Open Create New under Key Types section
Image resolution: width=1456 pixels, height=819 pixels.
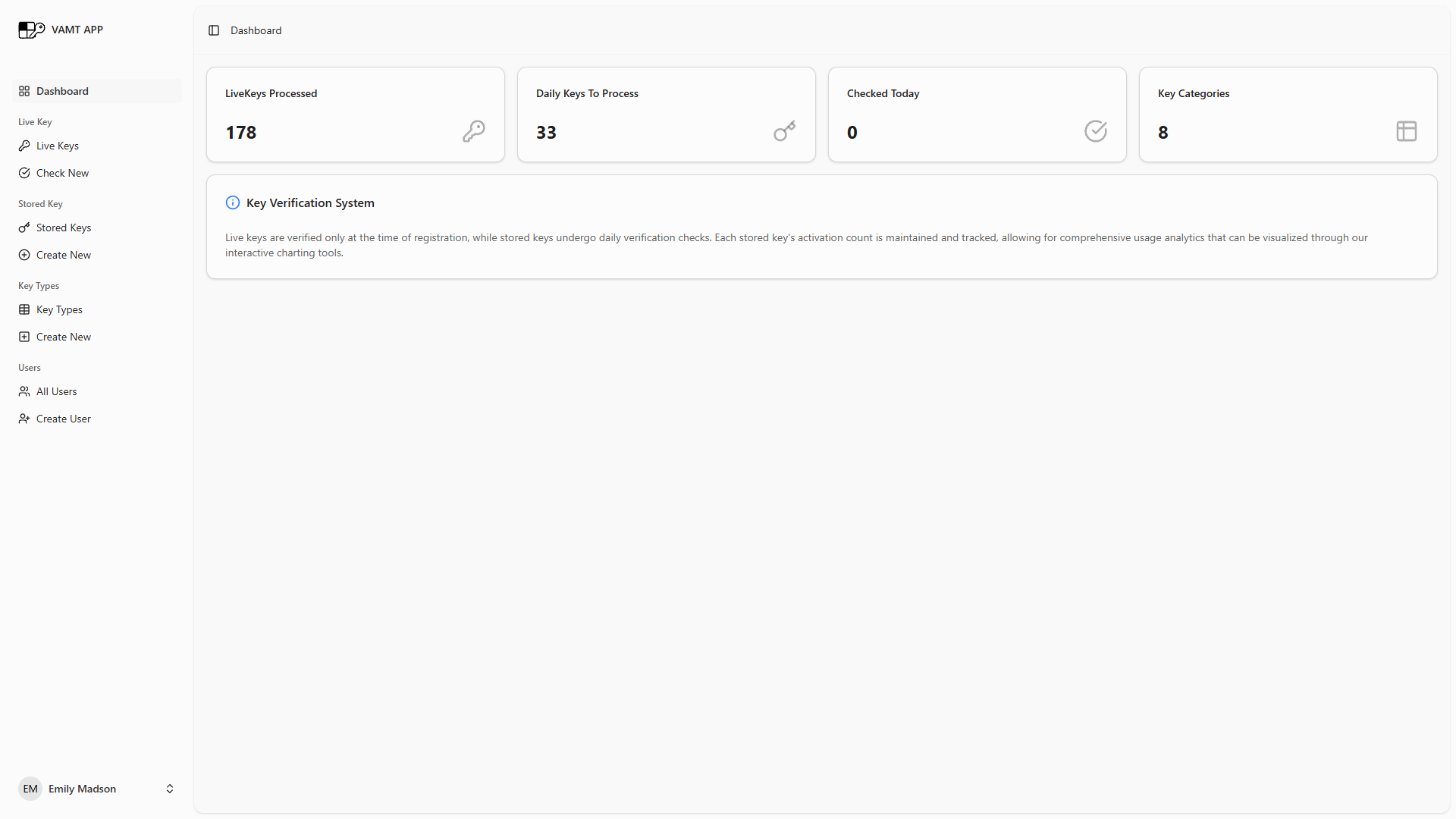(64, 337)
